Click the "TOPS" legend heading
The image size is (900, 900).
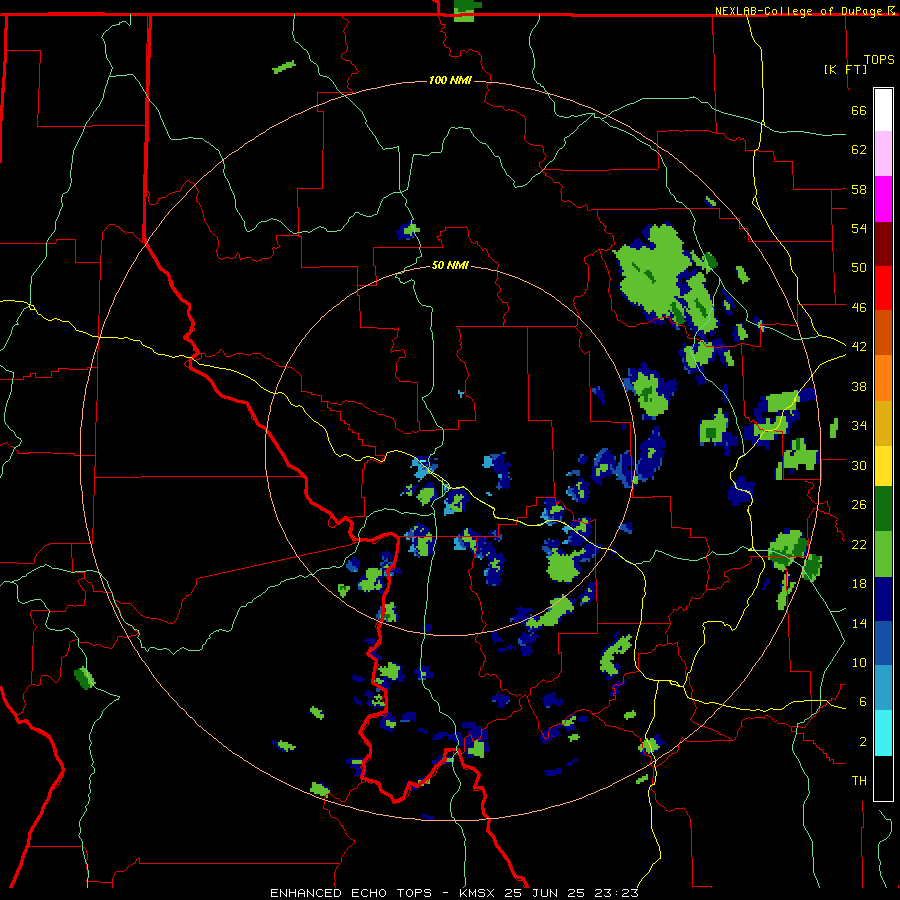879,60
